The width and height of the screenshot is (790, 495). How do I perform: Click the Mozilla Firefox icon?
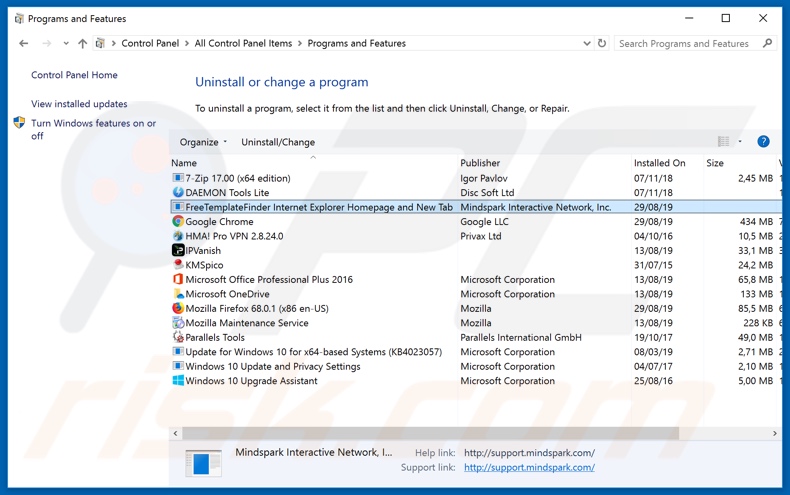(178, 308)
